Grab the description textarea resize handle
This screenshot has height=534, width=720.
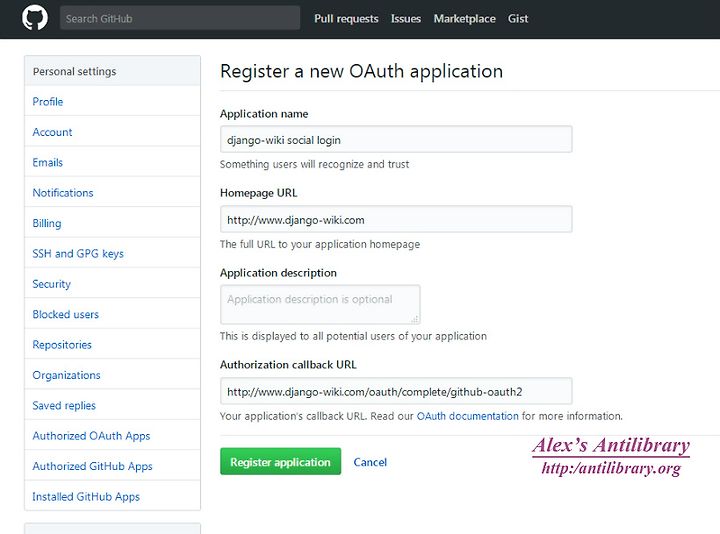pyautogui.click(x=415, y=319)
